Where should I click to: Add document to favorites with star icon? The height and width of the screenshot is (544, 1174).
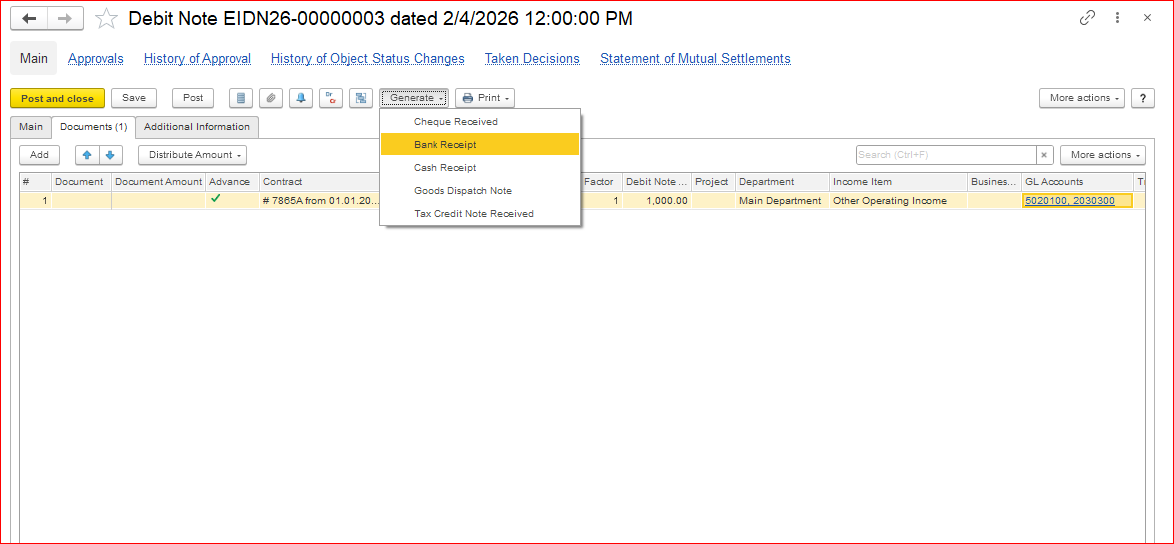(x=106, y=19)
